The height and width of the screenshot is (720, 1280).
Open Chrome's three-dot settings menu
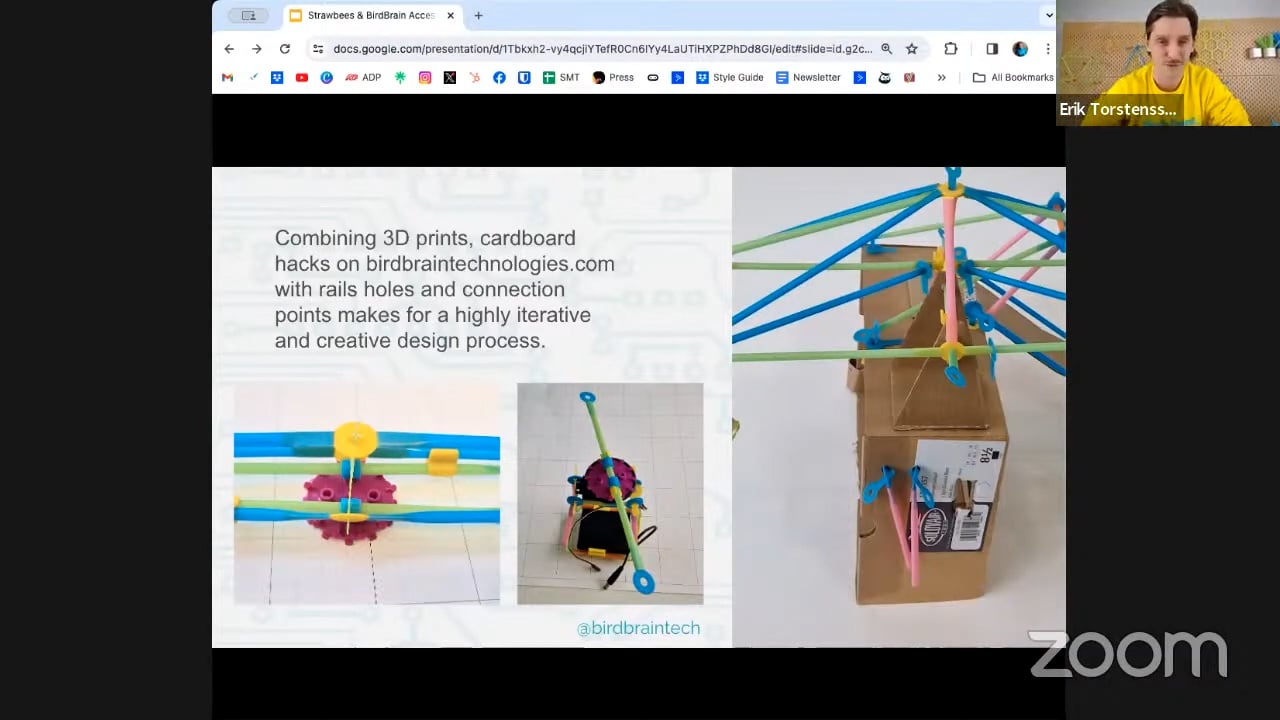pos(1047,48)
